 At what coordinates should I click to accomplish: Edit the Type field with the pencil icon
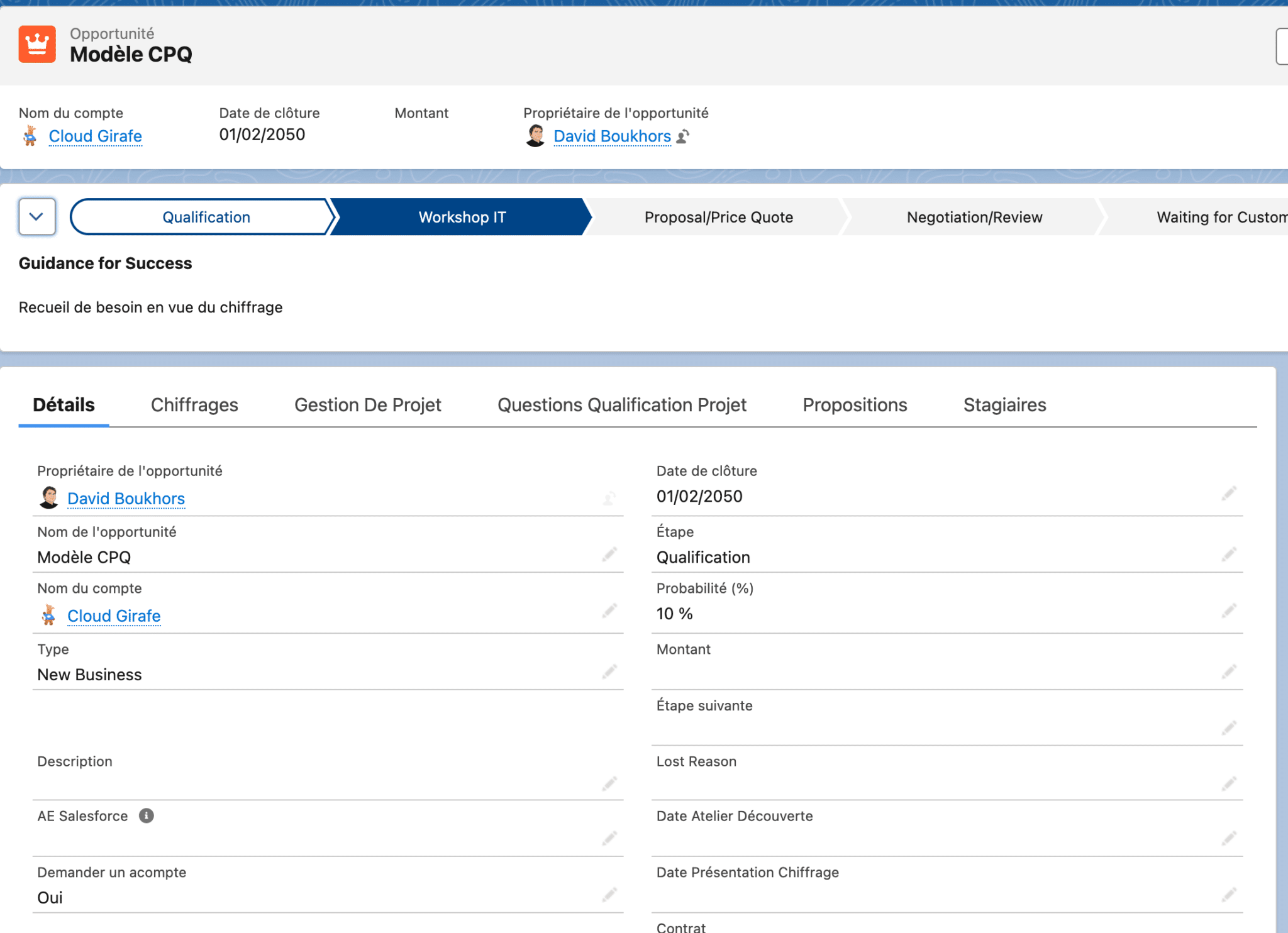pos(609,671)
